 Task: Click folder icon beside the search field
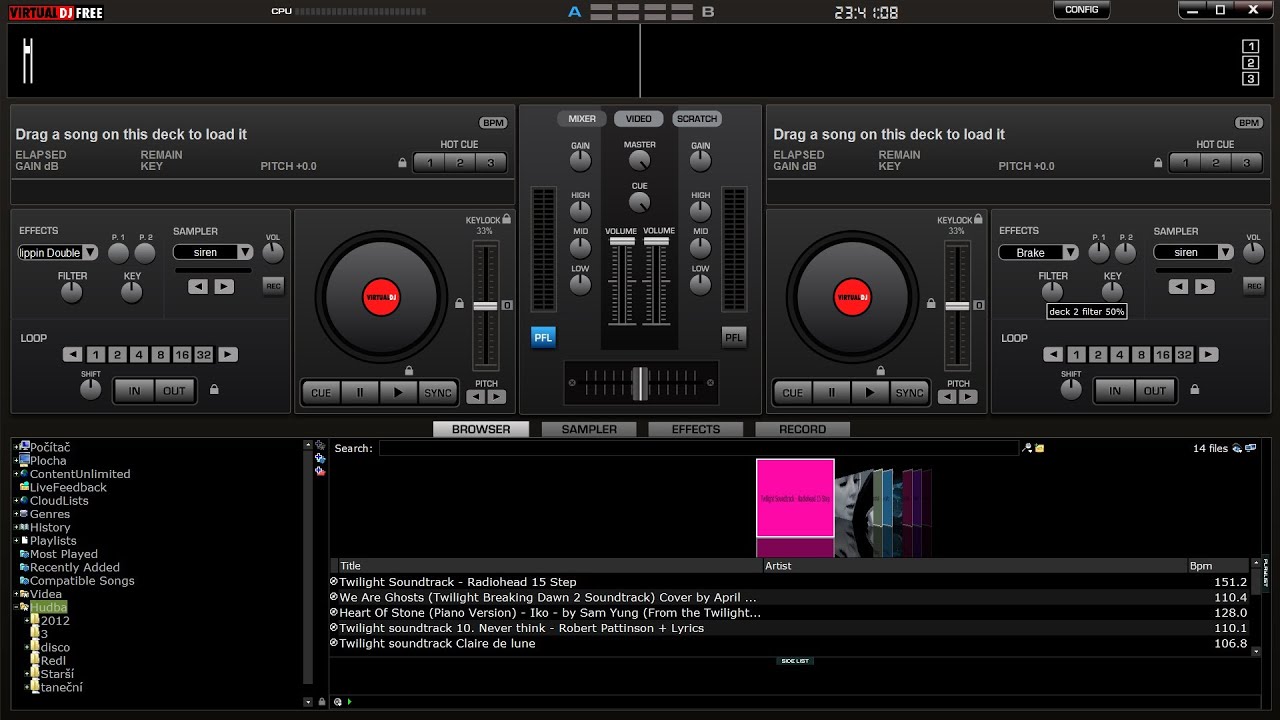coord(1040,448)
